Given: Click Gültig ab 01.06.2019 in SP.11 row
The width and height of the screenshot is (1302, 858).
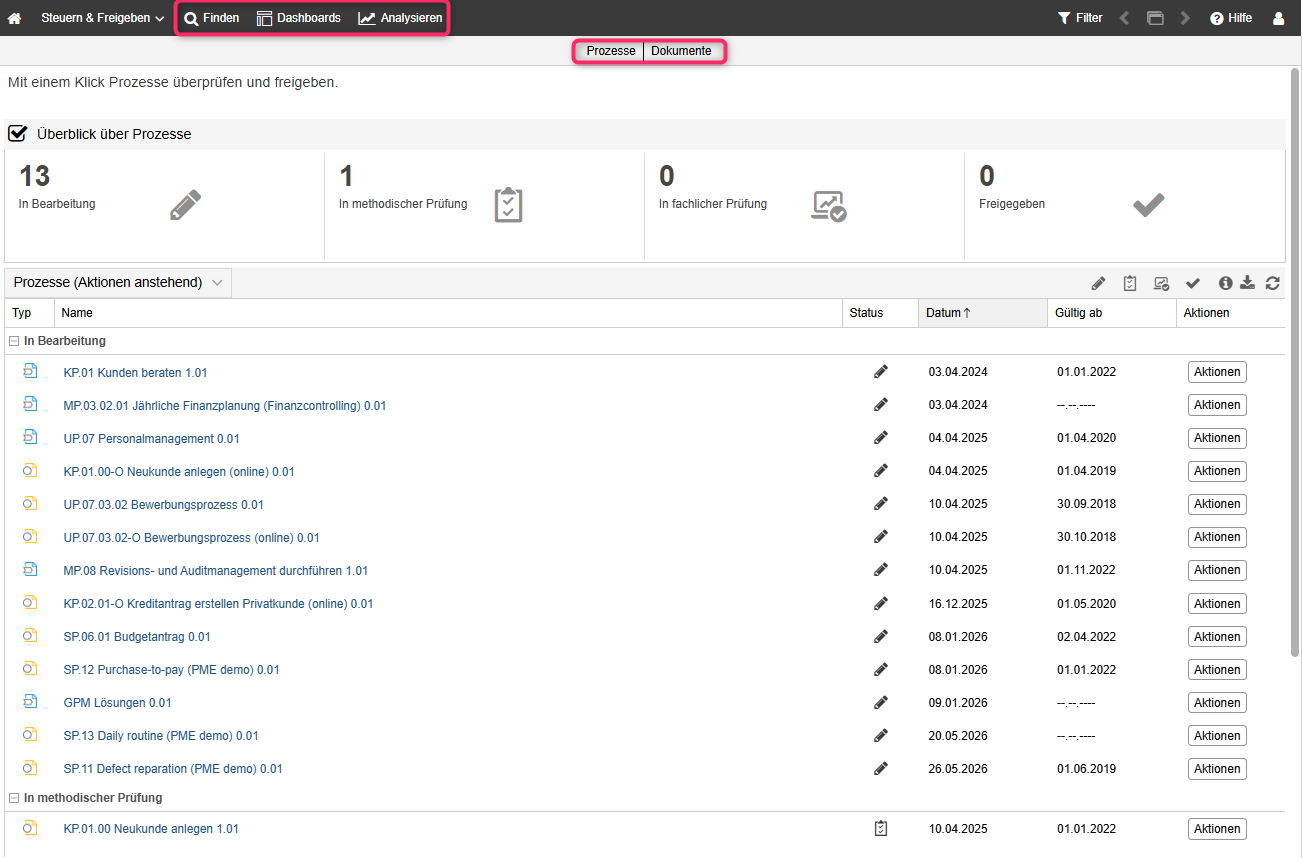Looking at the screenshot, I should [1087, 769].
